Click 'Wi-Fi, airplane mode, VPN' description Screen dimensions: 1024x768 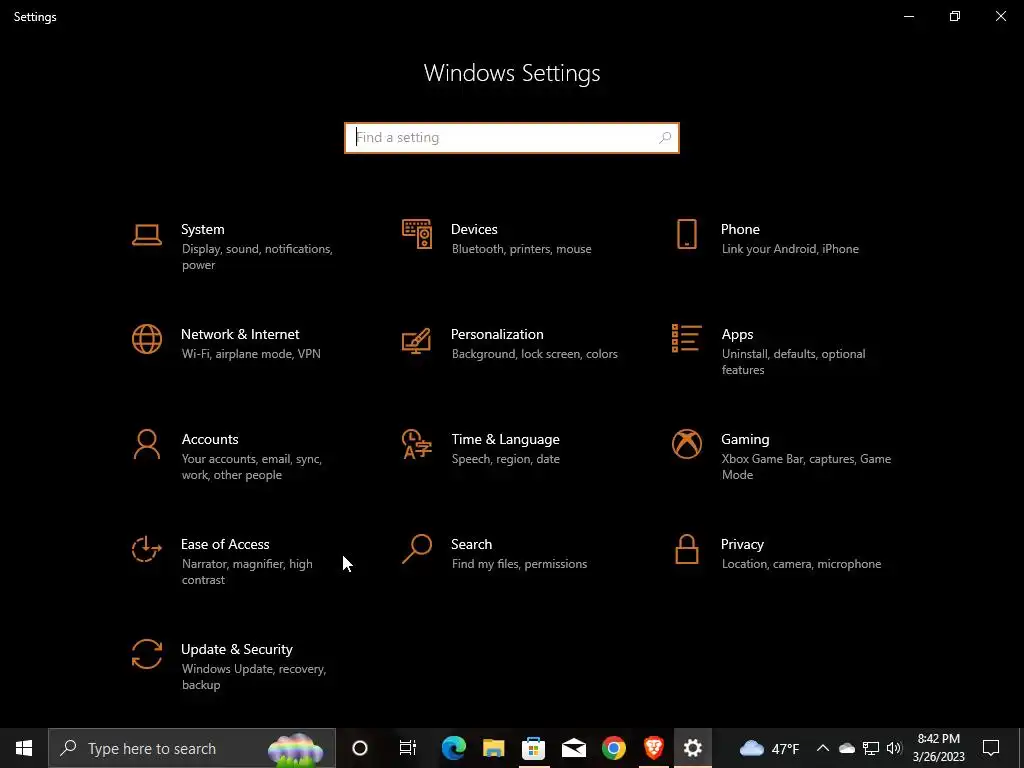[x=251, y=354]
